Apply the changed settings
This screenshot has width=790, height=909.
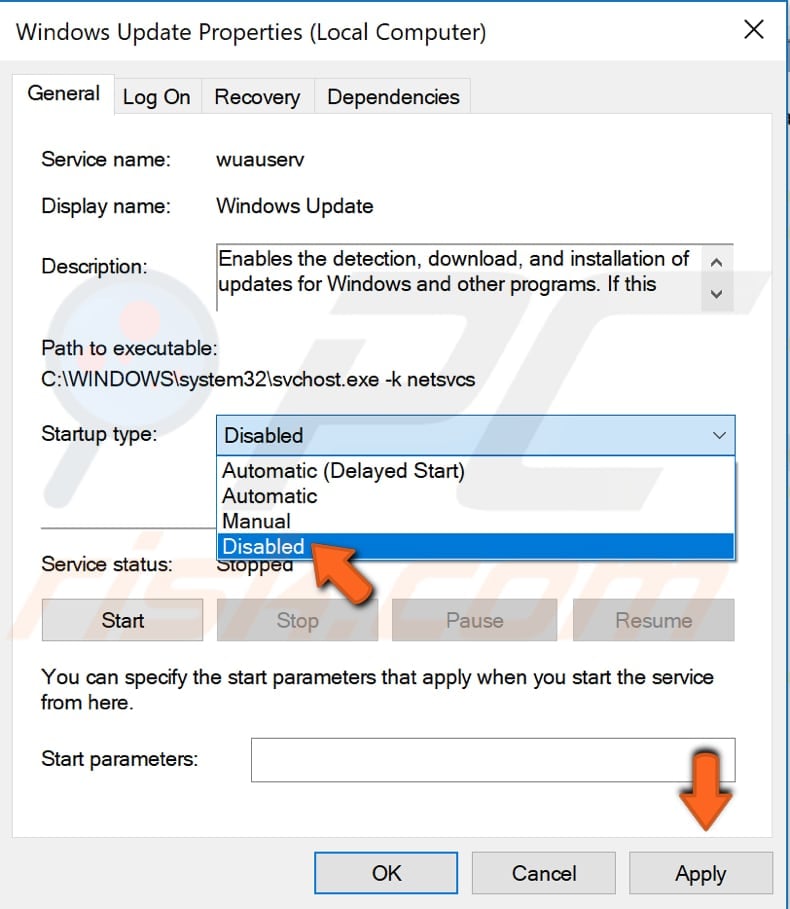pos(700,872)
